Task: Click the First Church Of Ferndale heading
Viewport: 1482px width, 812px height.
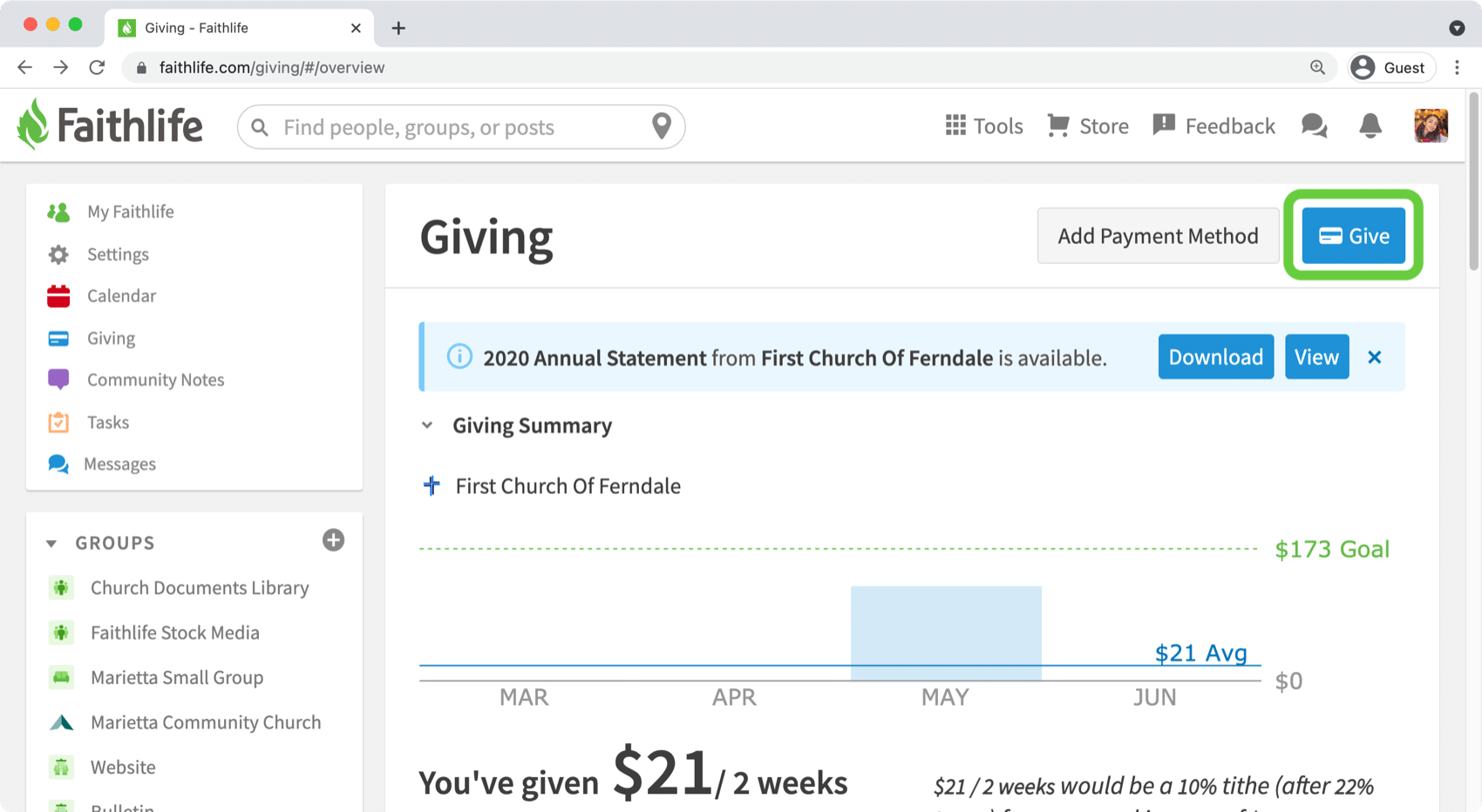Action: (568, 486)
